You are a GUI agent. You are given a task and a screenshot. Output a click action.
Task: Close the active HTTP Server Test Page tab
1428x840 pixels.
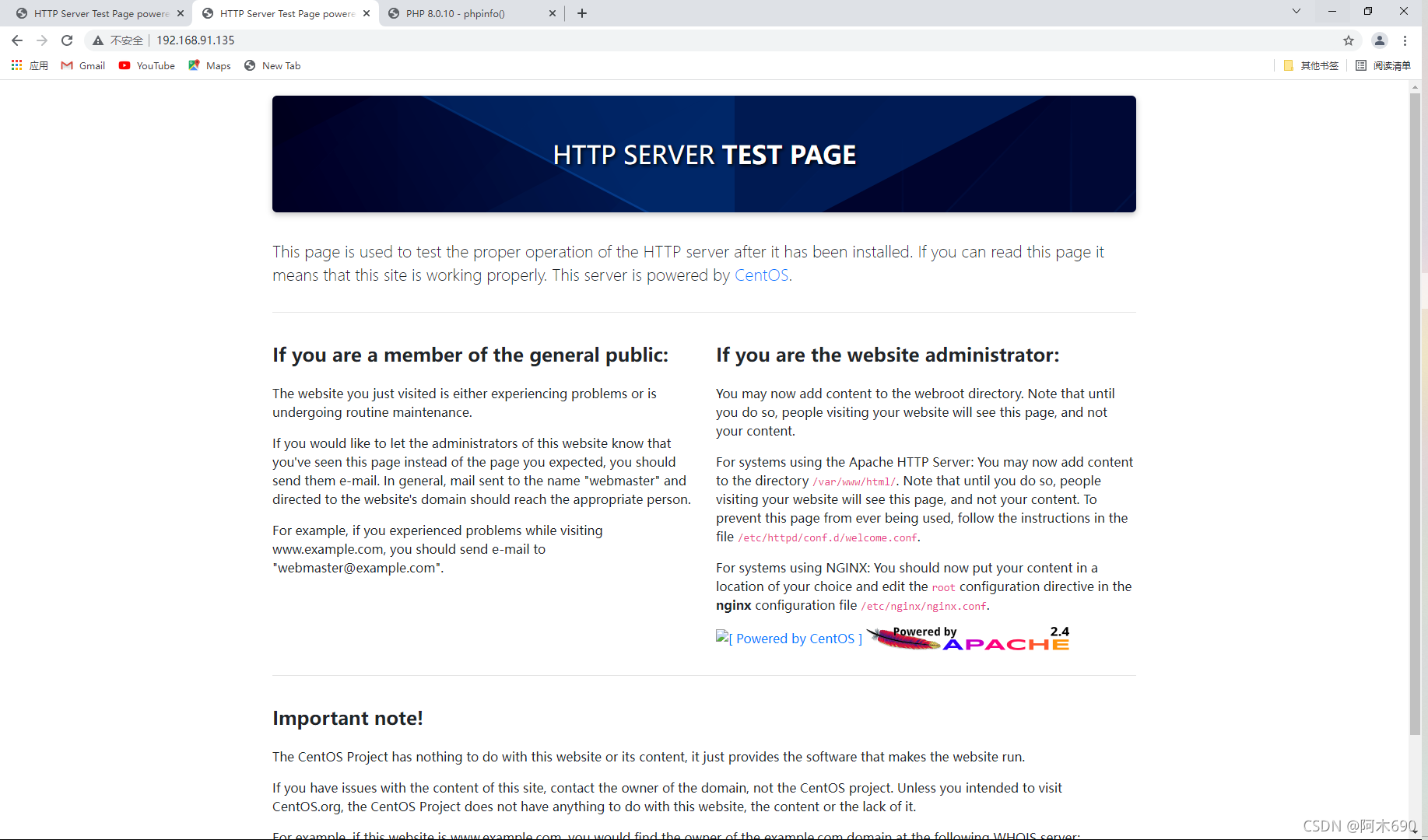[x=367, y=13]
